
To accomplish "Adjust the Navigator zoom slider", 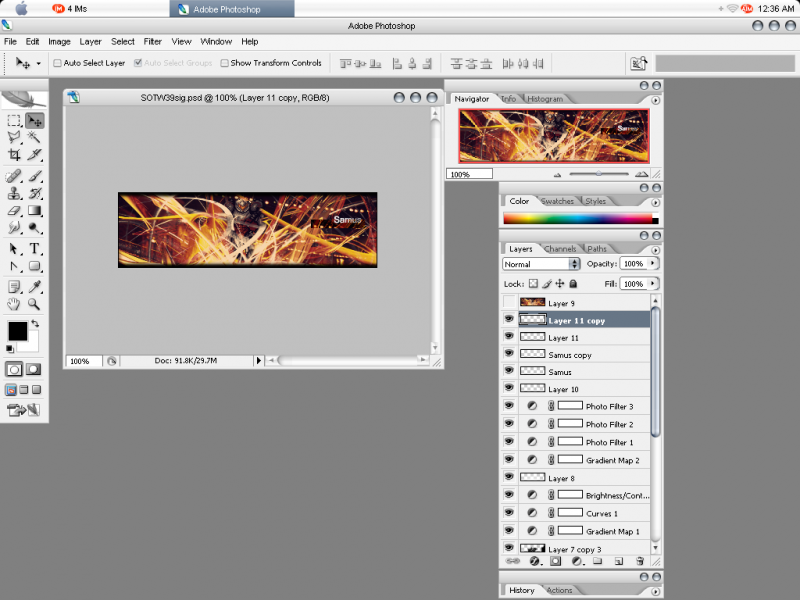I will coord(599,174).
